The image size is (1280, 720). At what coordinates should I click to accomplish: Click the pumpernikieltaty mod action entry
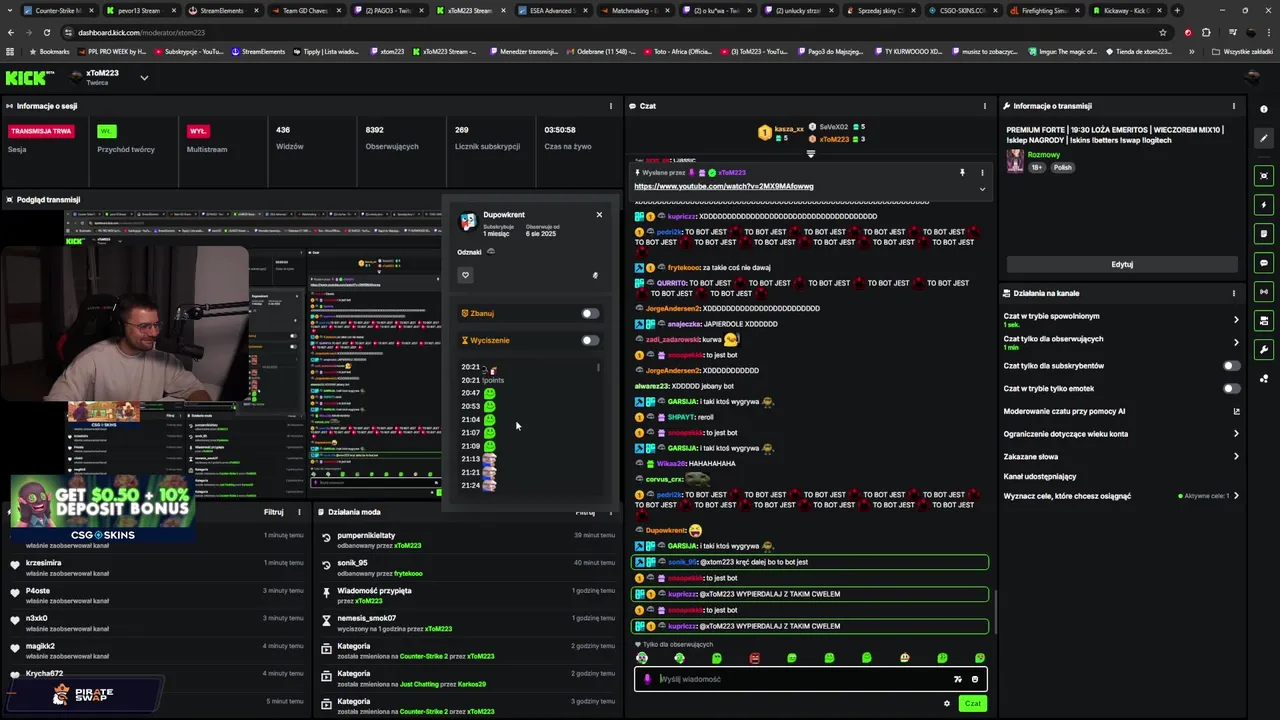470,540
